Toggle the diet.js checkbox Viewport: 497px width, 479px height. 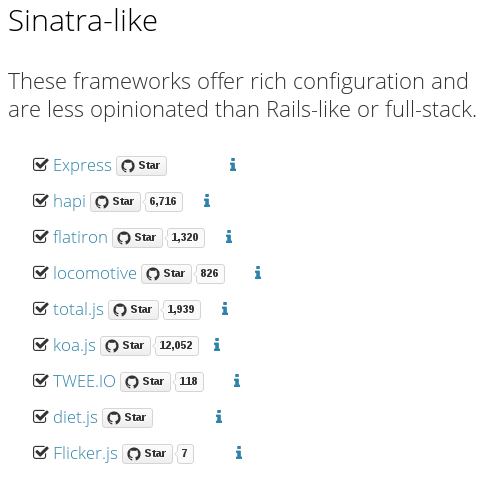tap(41, 417)
